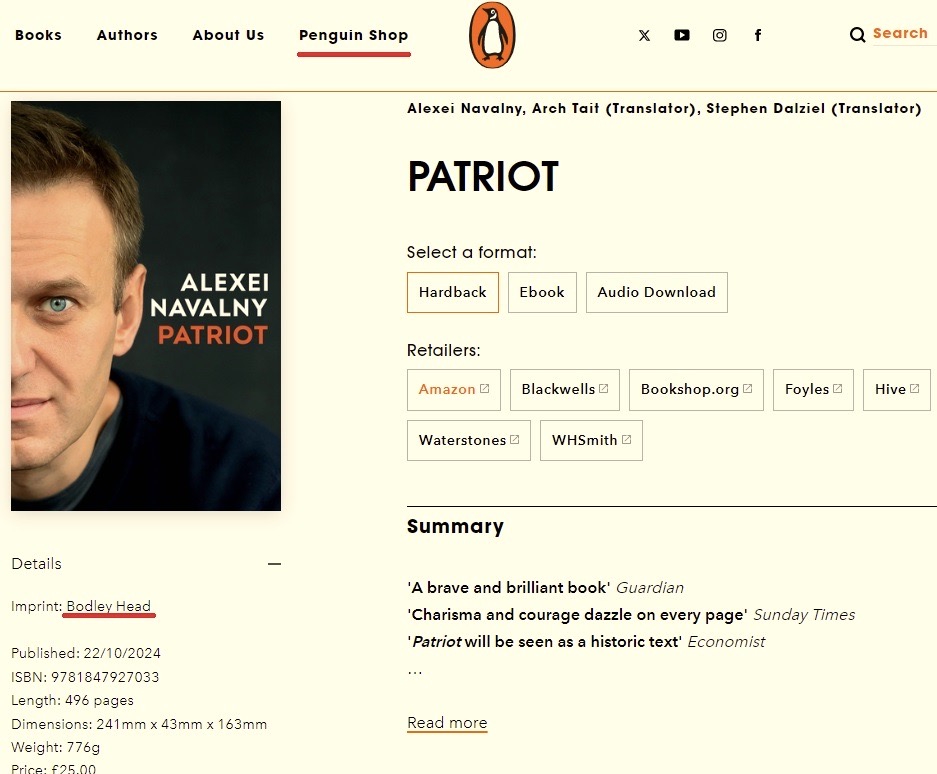
Task: Click the Patriot book cover image
Action: tap(146, 305)
